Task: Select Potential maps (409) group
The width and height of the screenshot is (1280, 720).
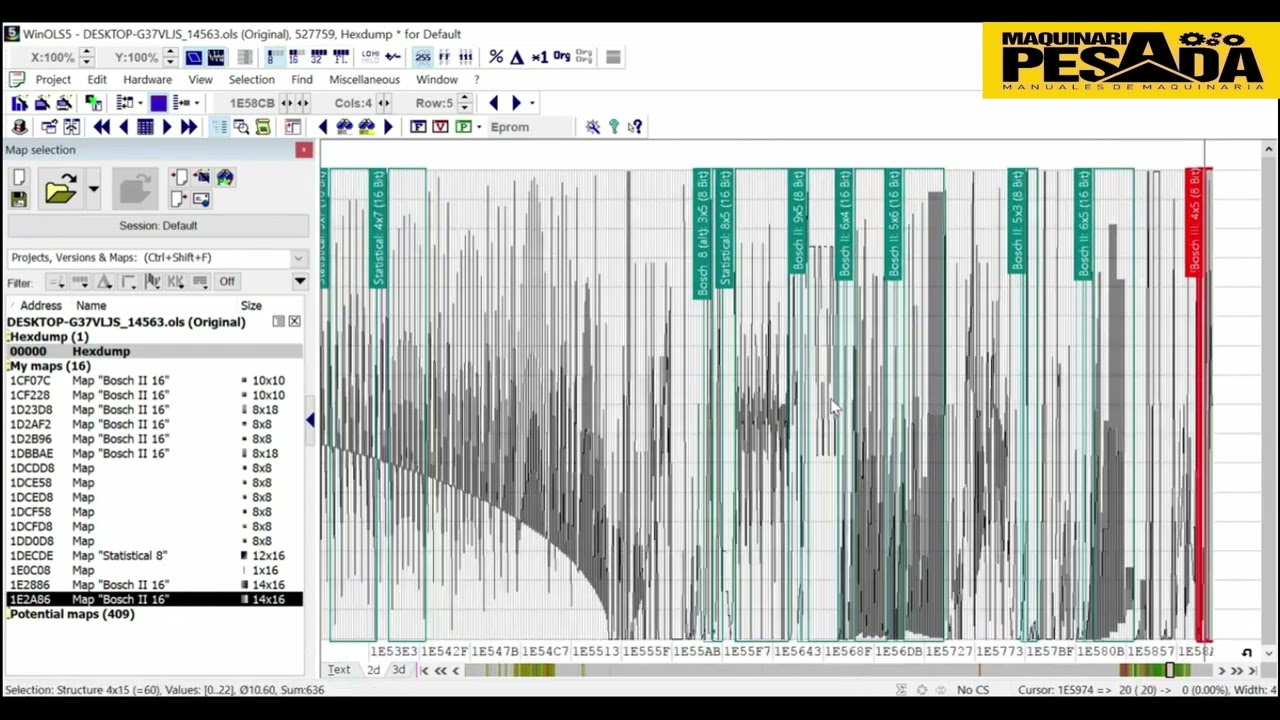Action: tap(71, 614)
